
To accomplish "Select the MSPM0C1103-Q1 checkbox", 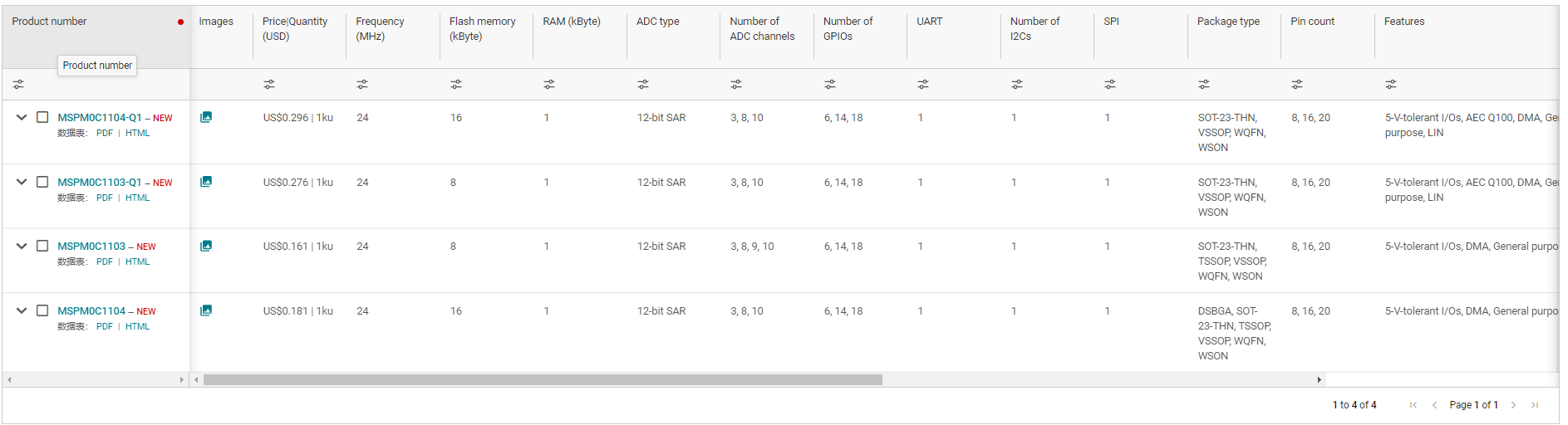I will 42,182.
